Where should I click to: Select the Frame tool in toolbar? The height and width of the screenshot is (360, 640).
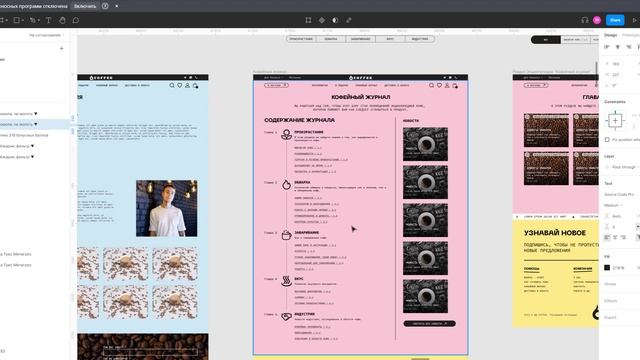tap(3, 20)
